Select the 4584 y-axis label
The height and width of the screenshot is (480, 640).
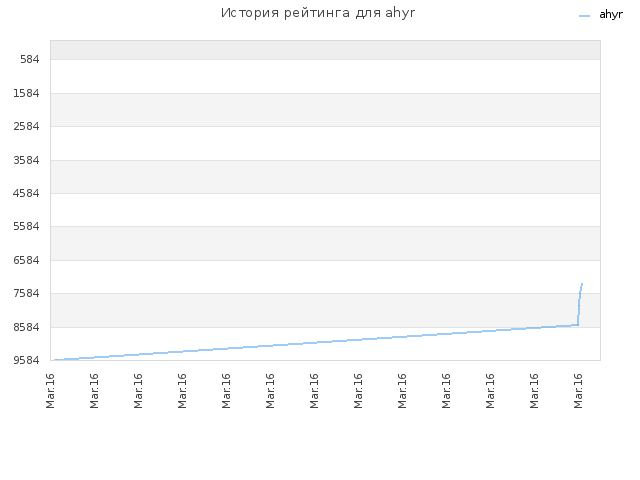tap(27, 193)
